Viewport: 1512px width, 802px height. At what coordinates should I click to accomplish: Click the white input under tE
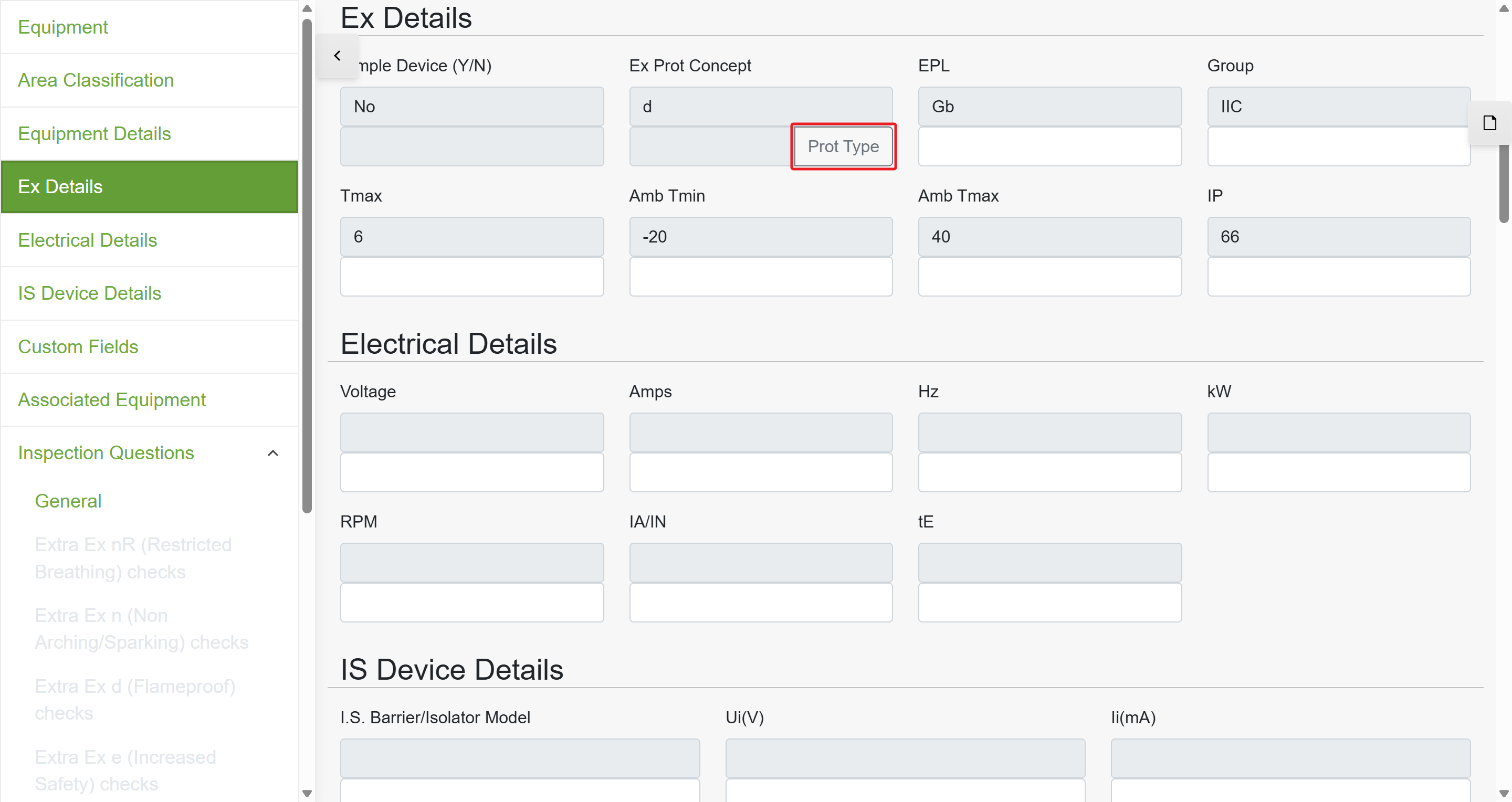pos(1049,603)
